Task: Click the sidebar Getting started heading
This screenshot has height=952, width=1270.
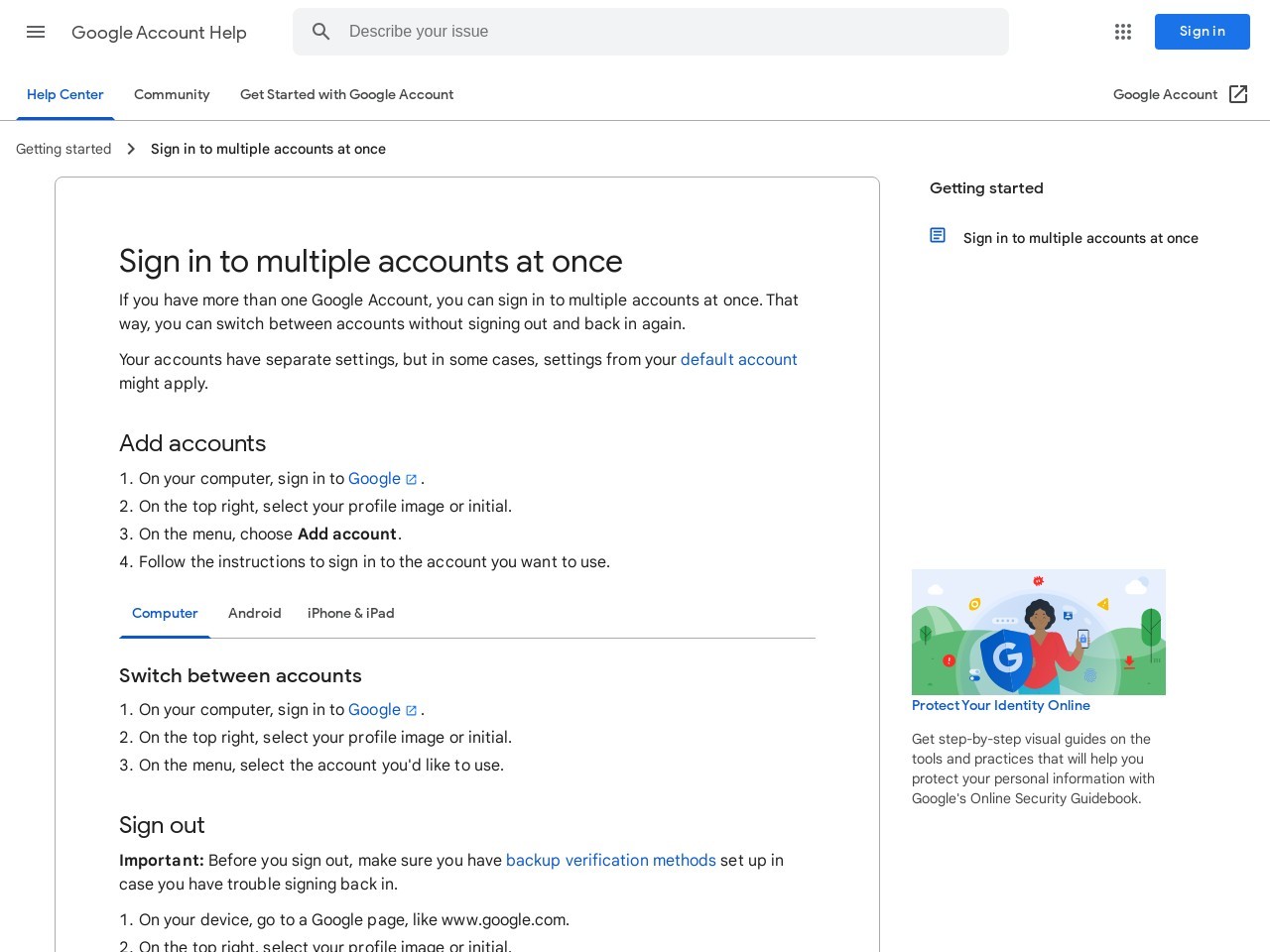Action: [986, 188]
